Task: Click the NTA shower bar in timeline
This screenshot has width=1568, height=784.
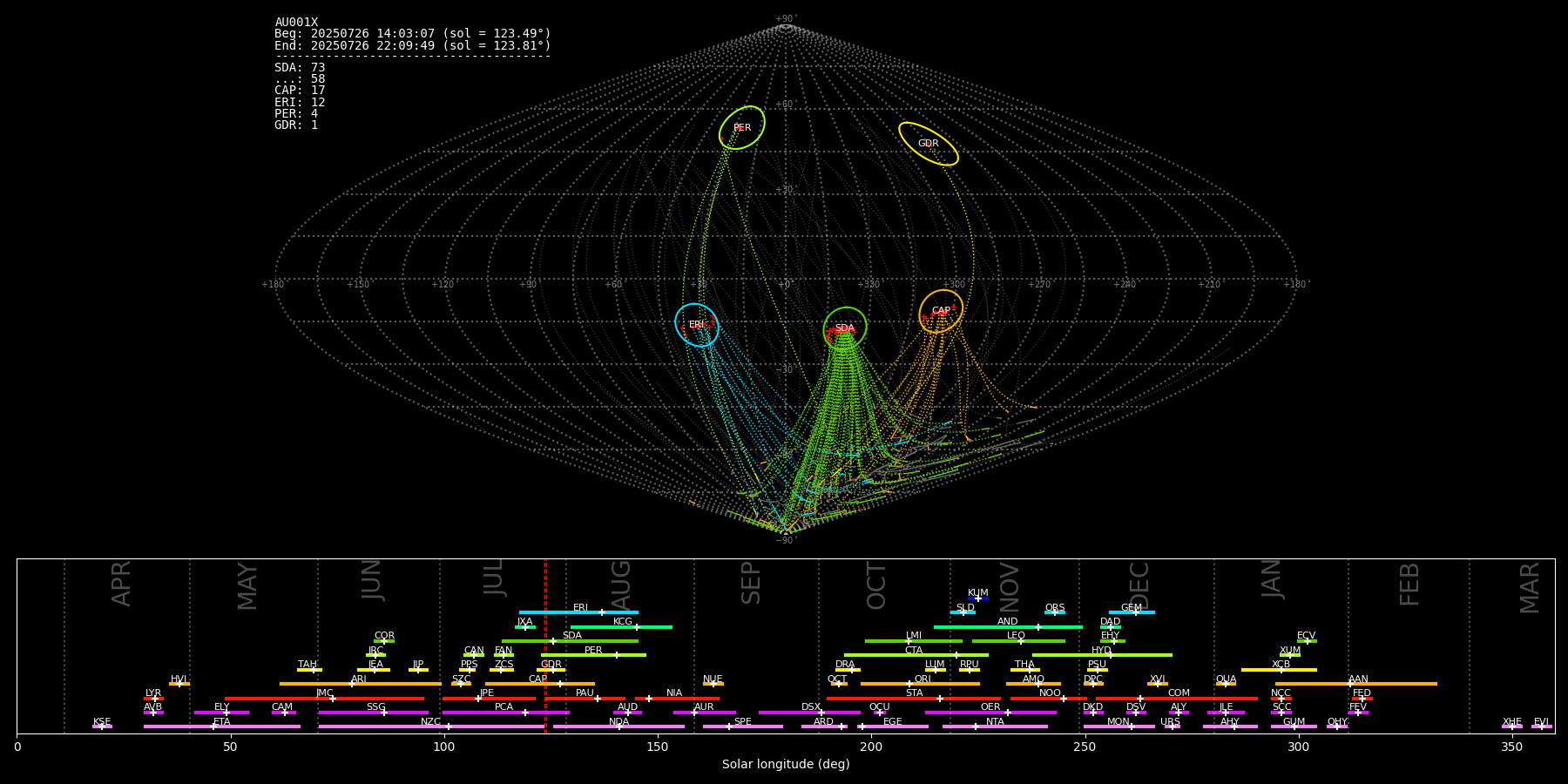Action: (x=995, y=727)
